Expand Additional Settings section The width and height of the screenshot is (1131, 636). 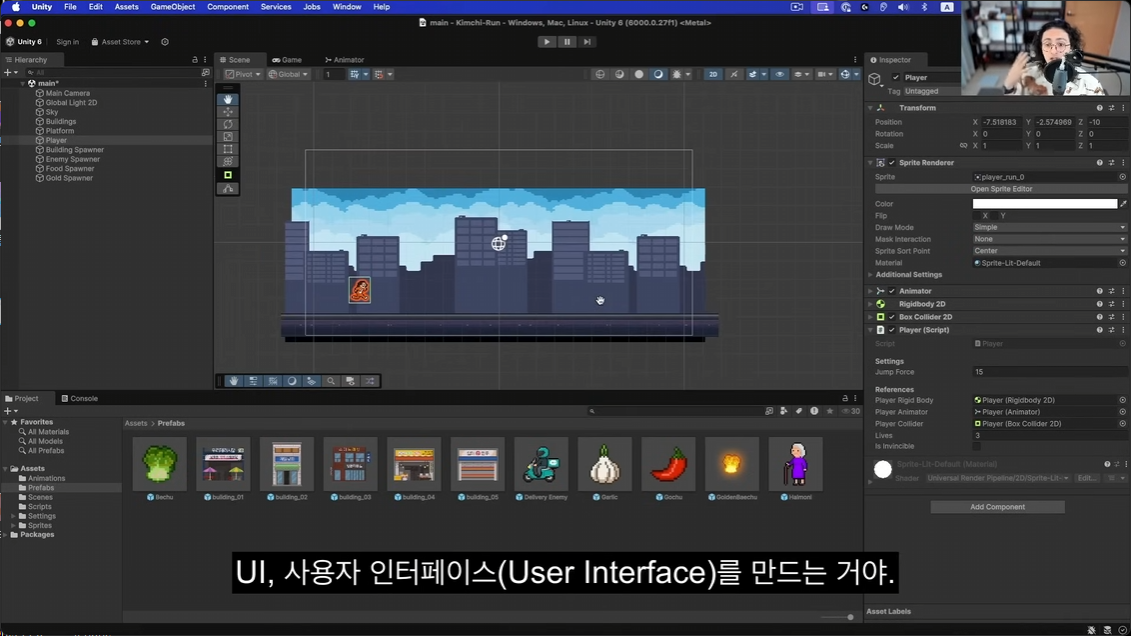(871, 275)
